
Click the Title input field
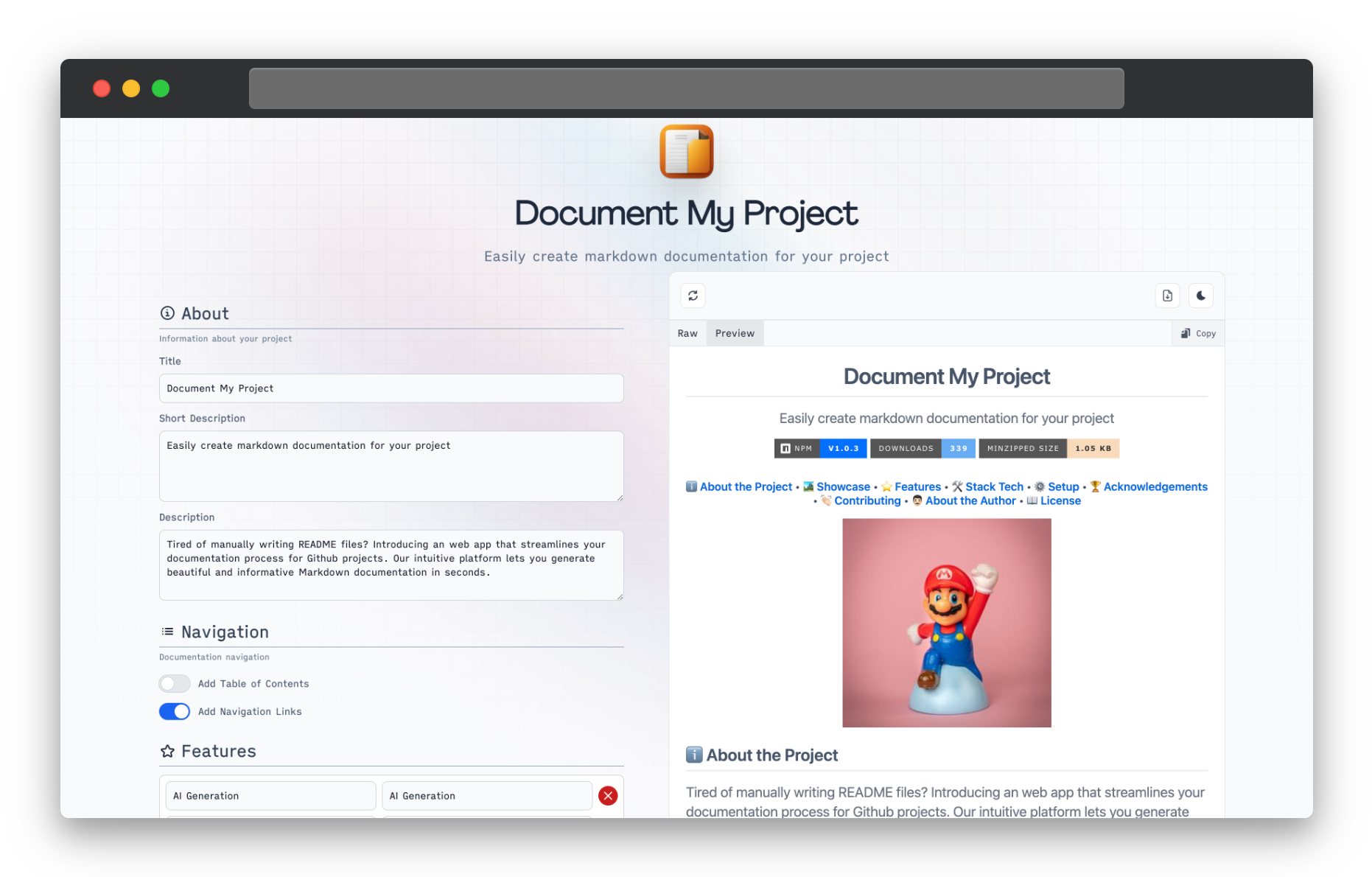tap(391, 388)
